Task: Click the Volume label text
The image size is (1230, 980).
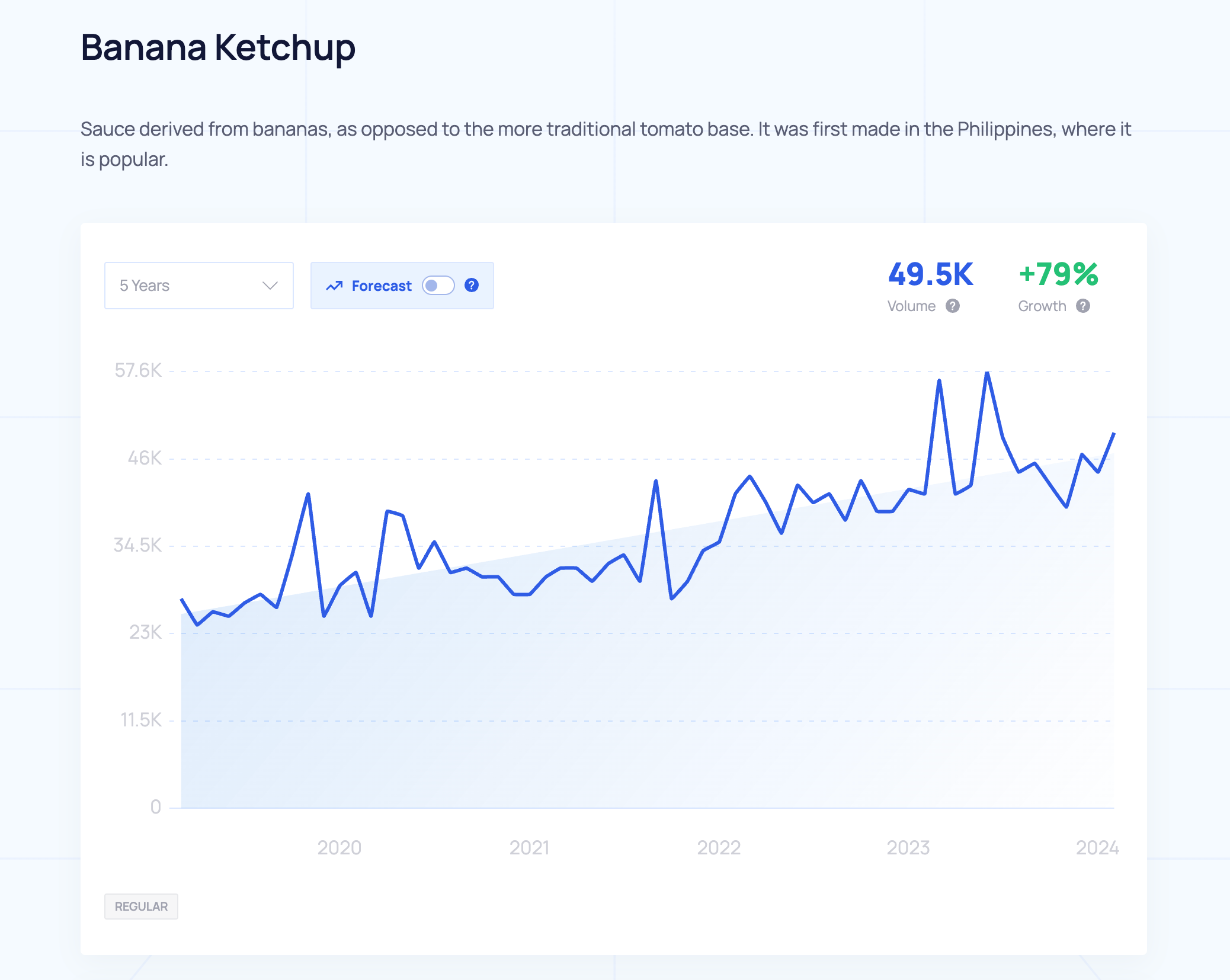Action: coord(911,306)
